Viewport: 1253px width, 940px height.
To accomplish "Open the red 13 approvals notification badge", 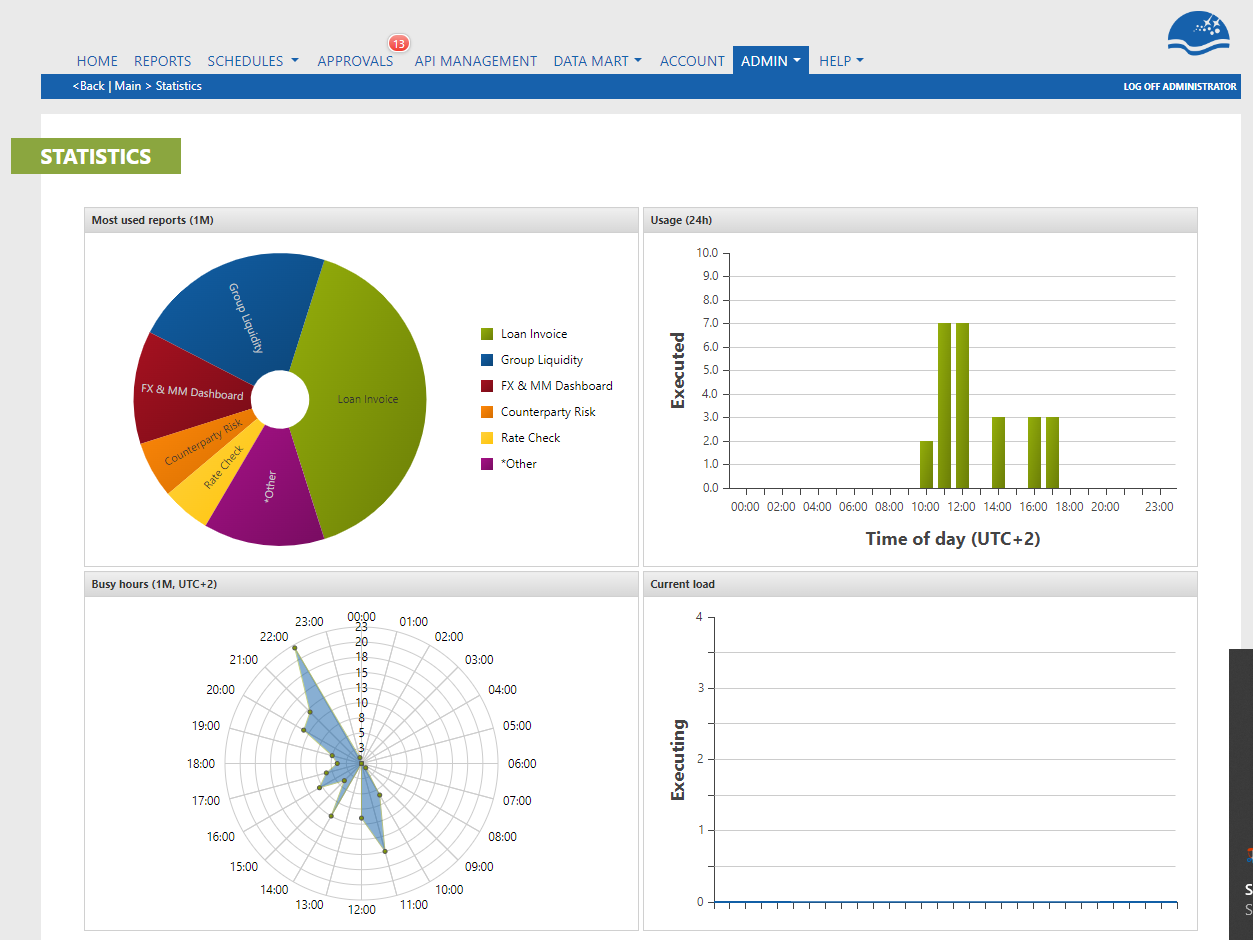I will click(399, 43).
